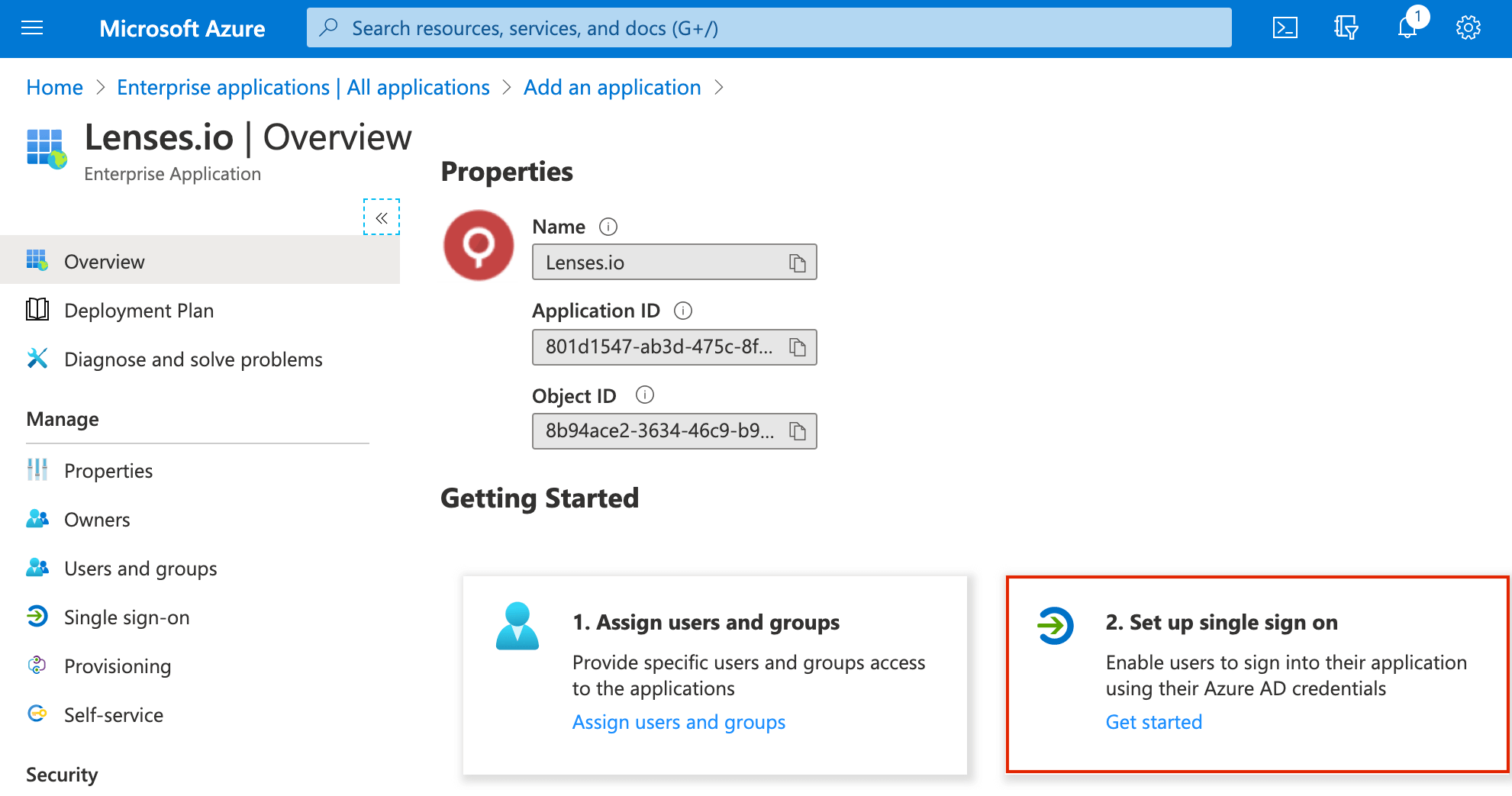
Task: Show info tooltip for Object ID
Action: click(x=645, y=395)
